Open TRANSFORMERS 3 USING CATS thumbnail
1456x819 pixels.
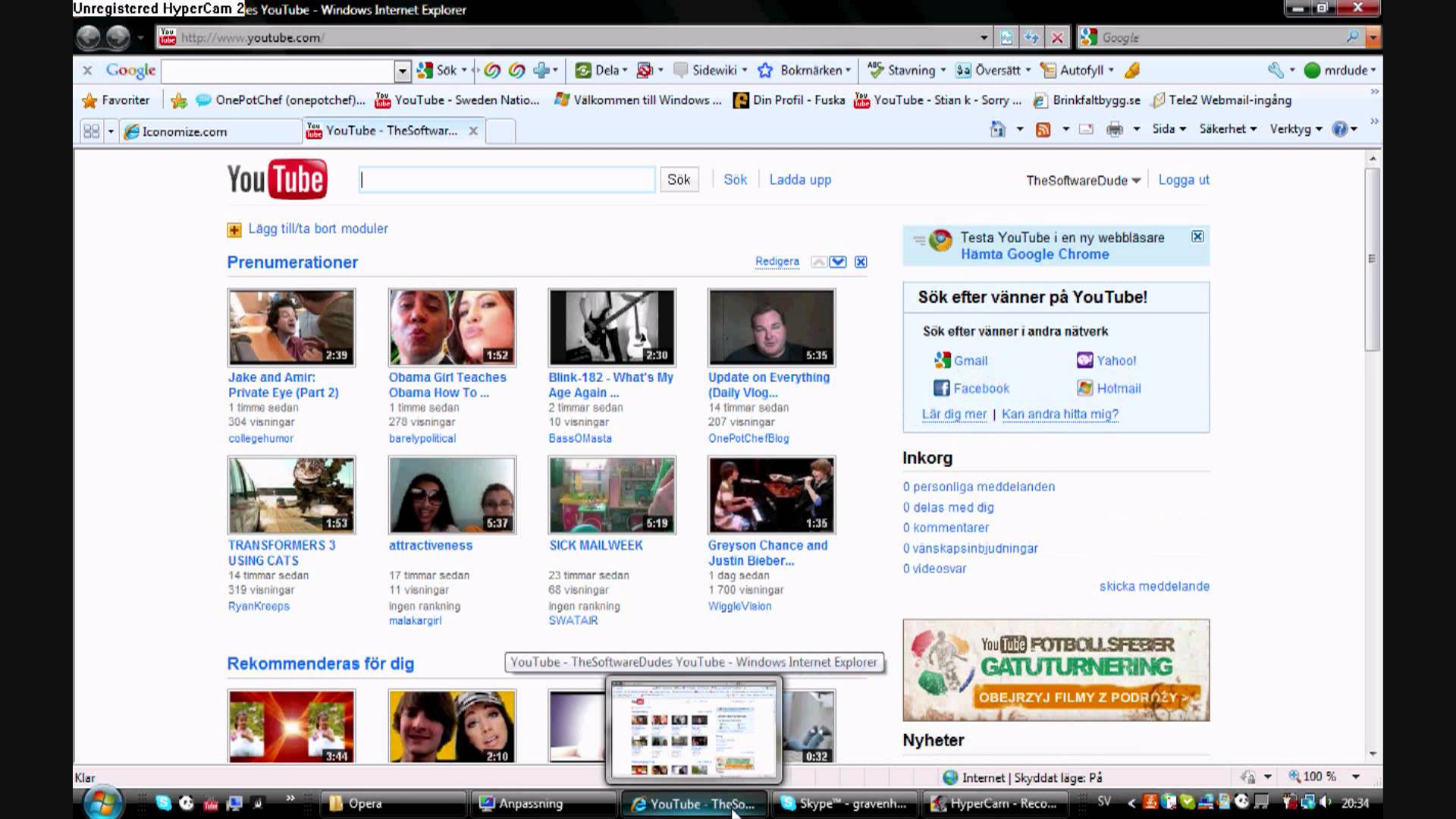pyautogui.click(x=291, y=495)
